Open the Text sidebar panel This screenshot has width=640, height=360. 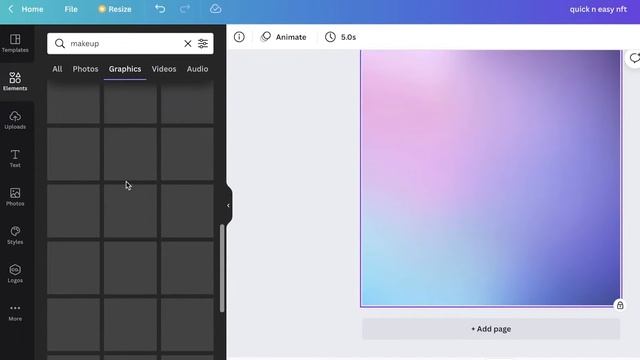click(15, 158)
